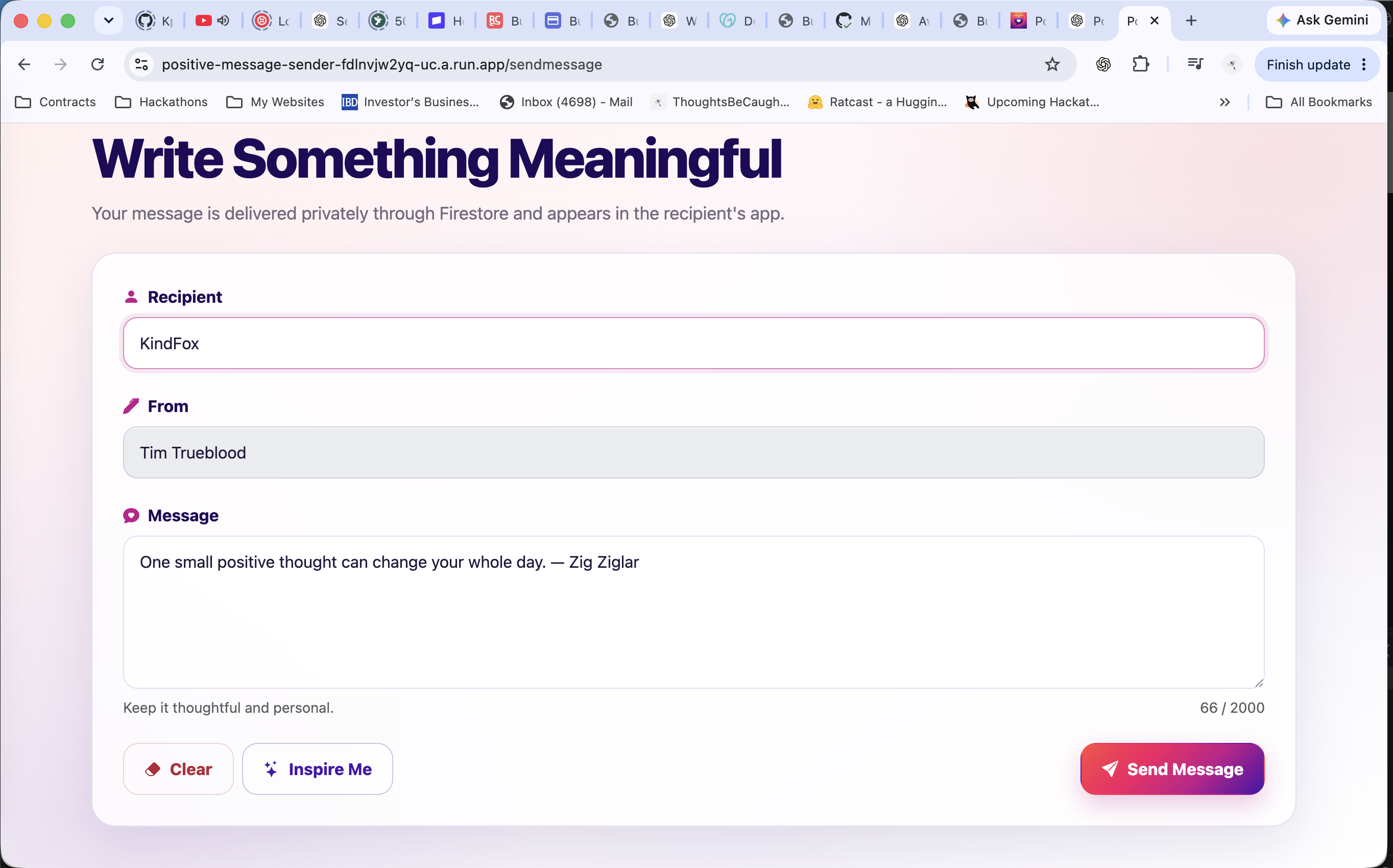Open the Contracts bookmarks folder
Image resolution: width=1393 pixels, height=868 pixels.
point(56,102)
